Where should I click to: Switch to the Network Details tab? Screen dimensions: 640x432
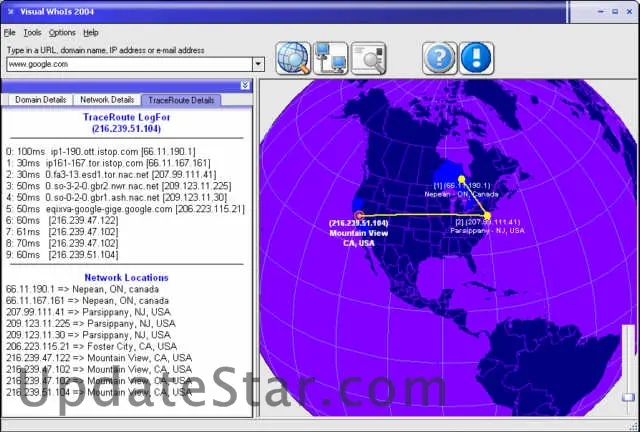(x=107, y=100)
